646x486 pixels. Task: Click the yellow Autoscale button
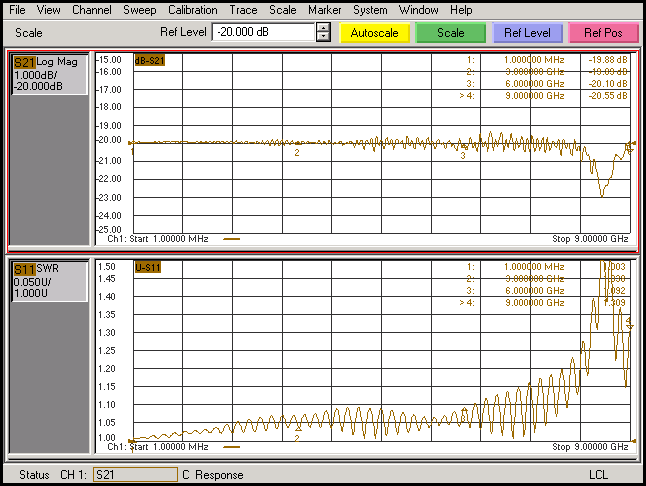374,33
